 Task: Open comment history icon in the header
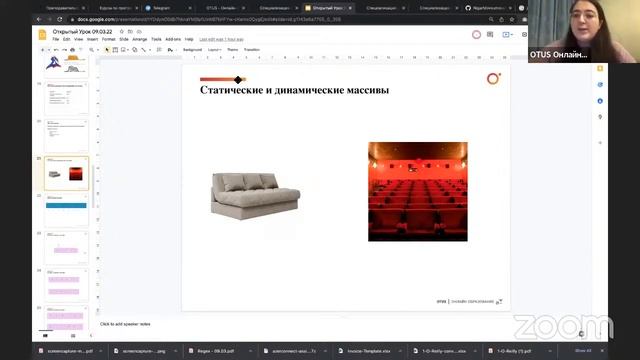(490, 35)
